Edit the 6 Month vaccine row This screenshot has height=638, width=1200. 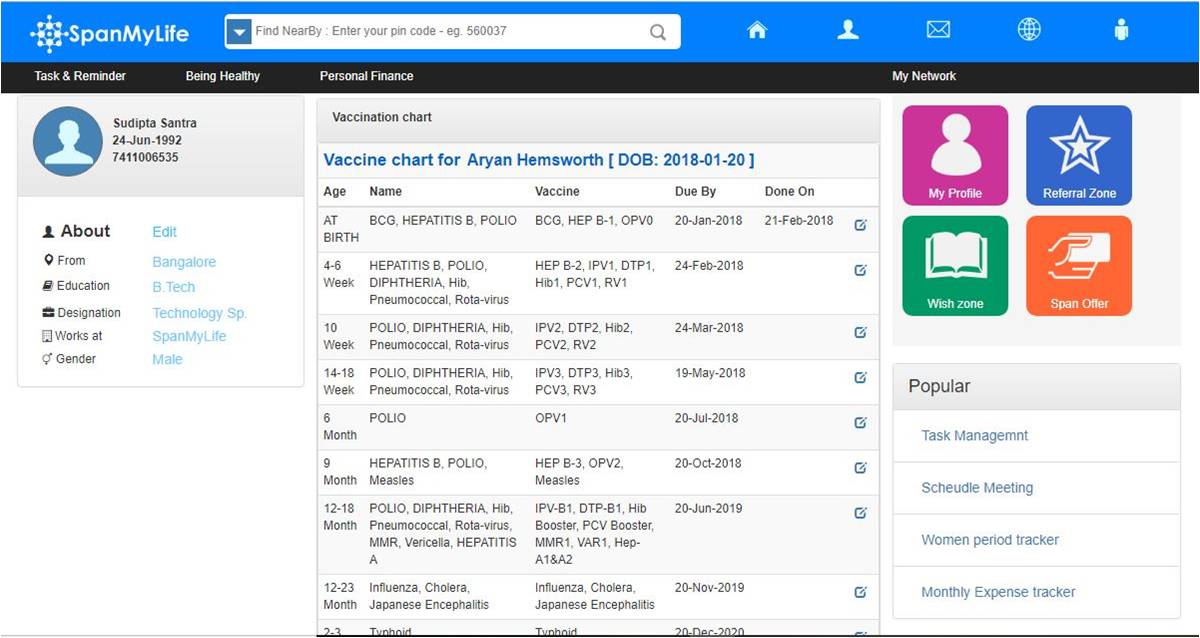[x=860, y=422]
